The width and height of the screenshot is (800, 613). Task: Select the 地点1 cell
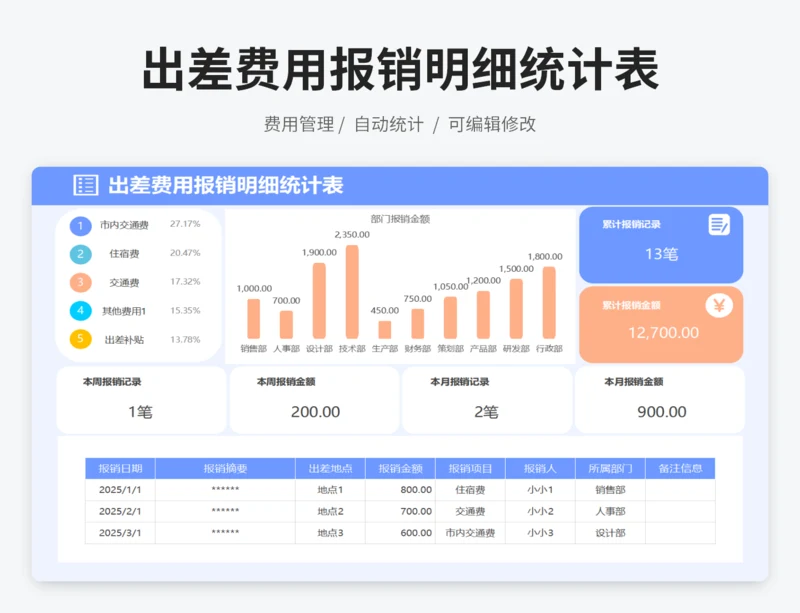[330, 489]
